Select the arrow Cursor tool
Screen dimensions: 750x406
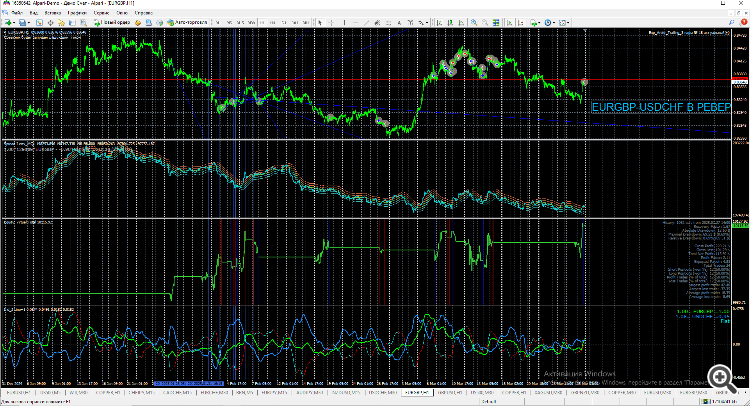pos(320,22)
